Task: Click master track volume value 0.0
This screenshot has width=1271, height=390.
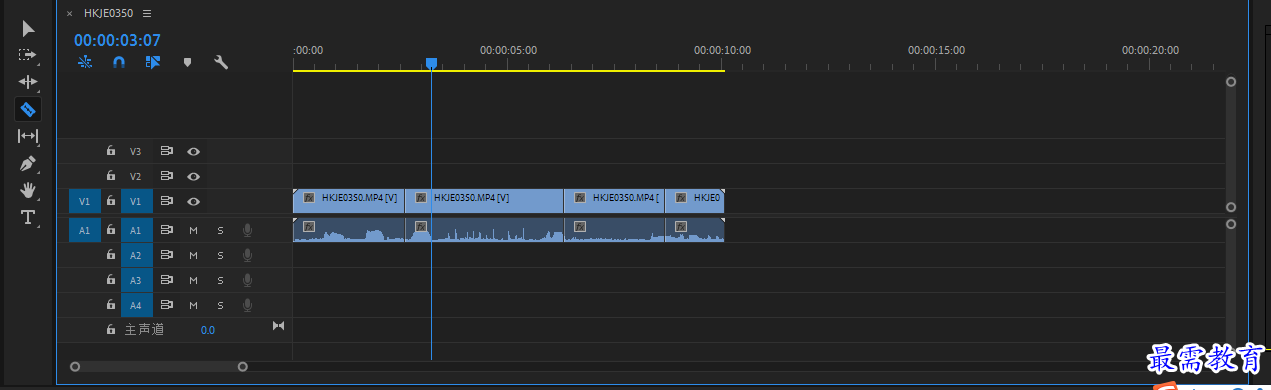Action: (x=207, y=329)
